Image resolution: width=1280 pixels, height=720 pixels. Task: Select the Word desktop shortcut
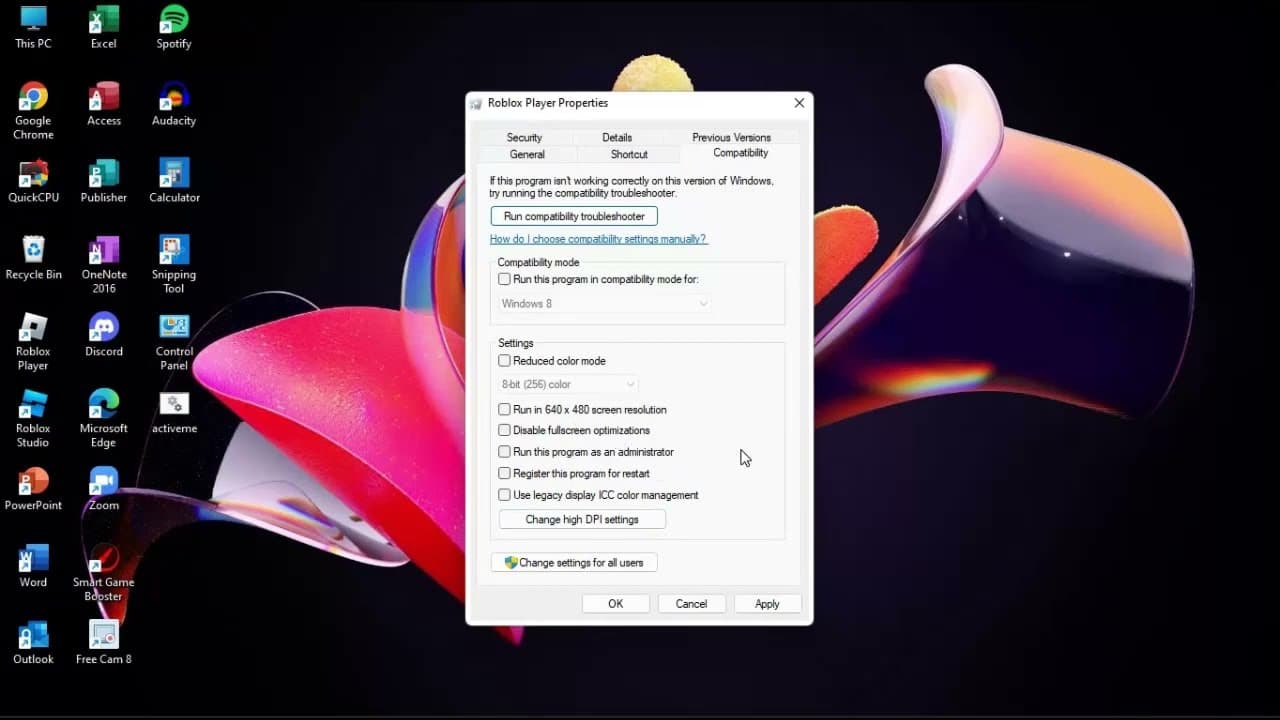33,566
